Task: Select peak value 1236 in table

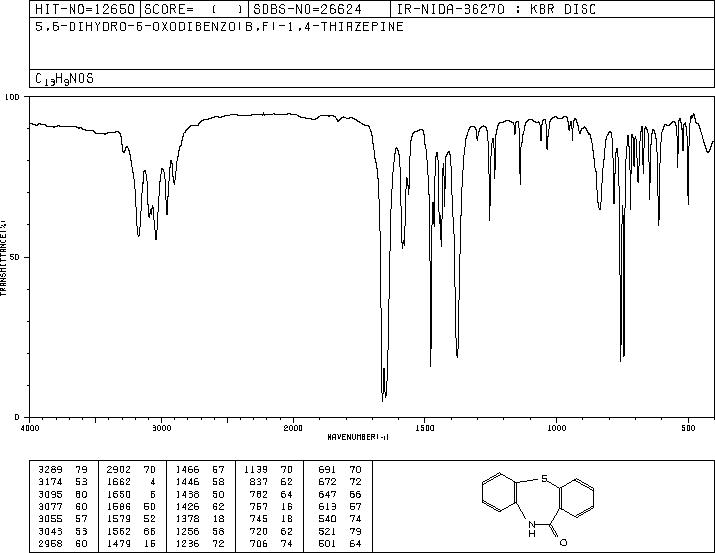Action: coord(187,543)
